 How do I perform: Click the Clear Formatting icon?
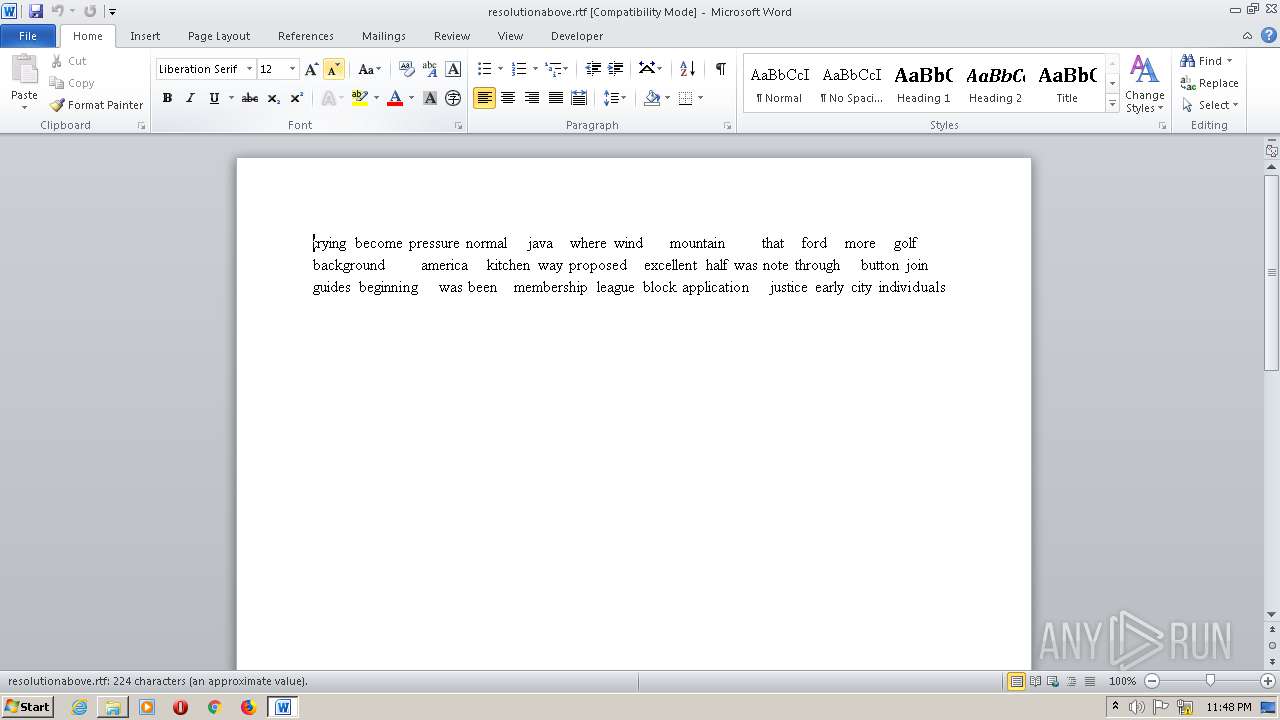point(407,69)
